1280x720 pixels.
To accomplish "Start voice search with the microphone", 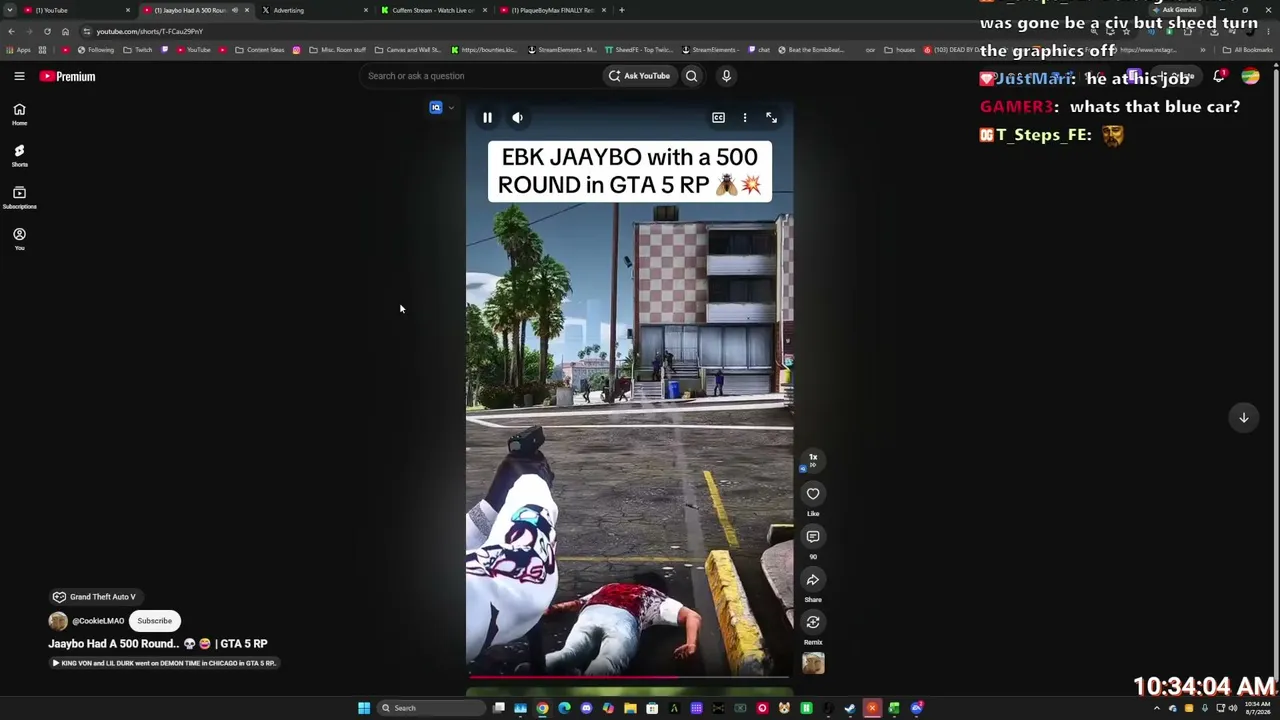I will pyautogui.click(x=726, y=76).
